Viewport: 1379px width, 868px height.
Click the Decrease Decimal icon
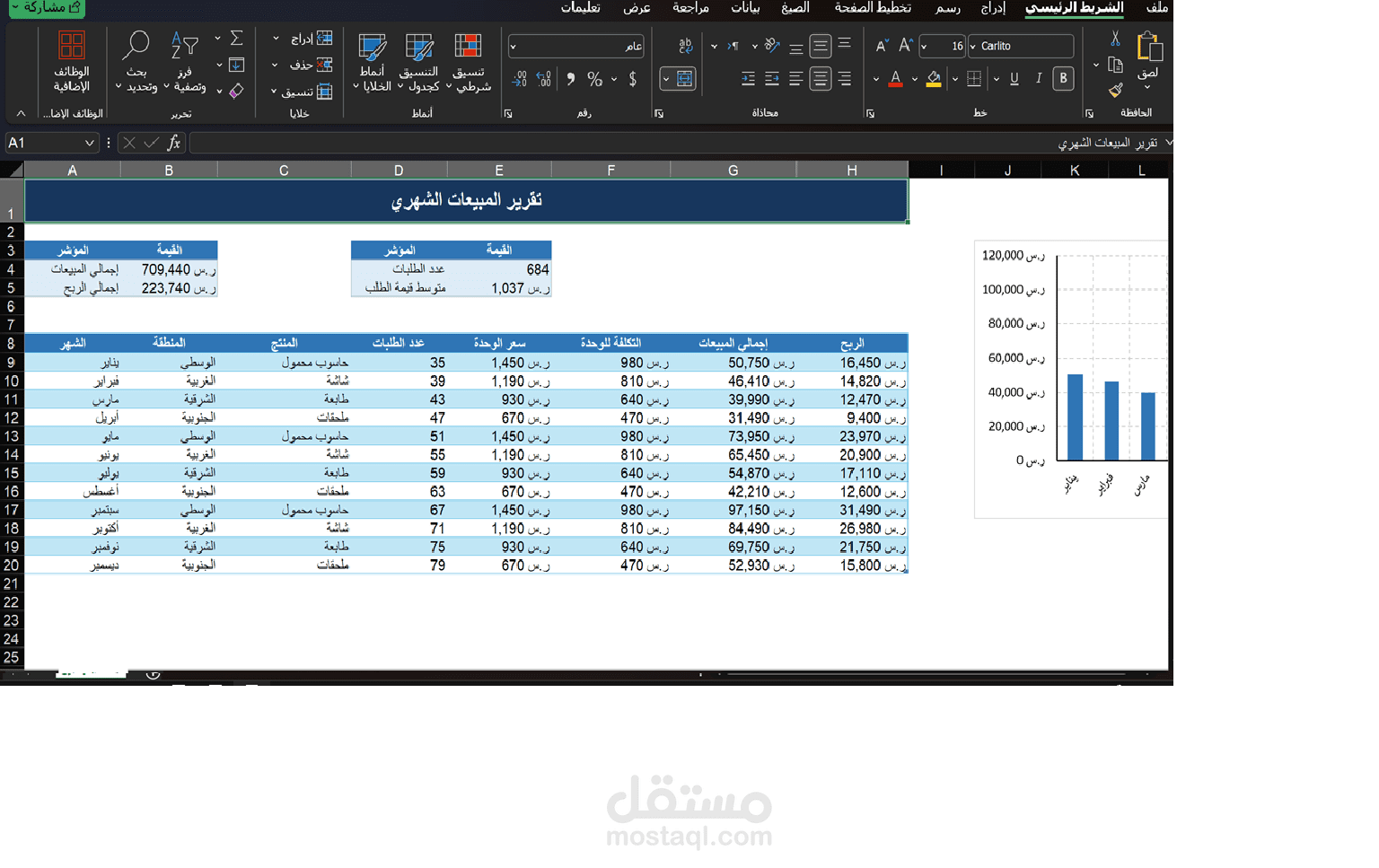click(519, 79)
